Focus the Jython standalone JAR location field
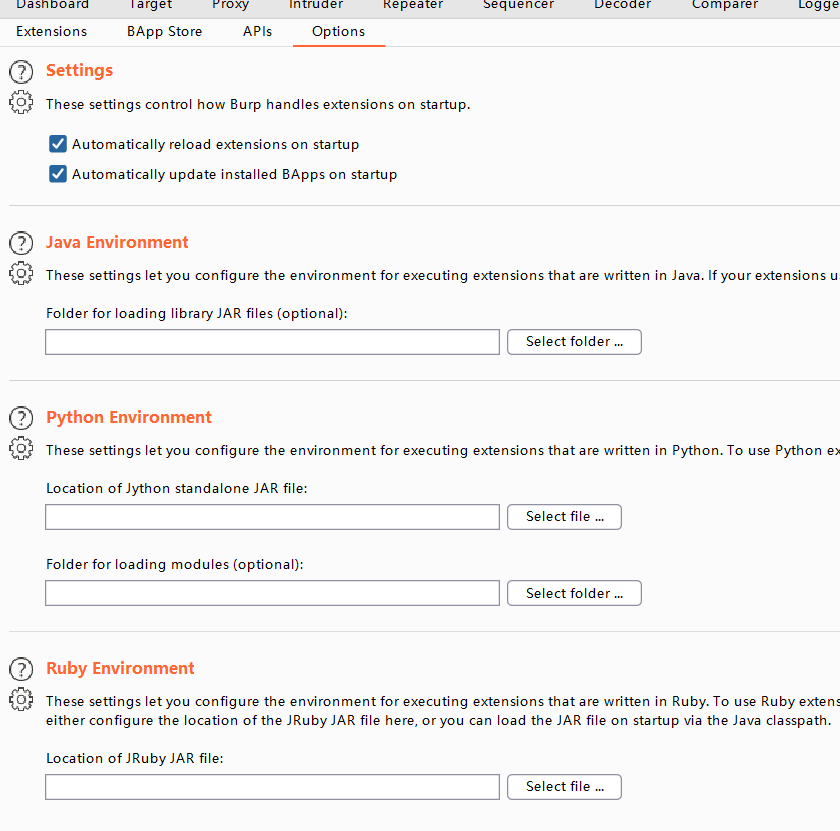840x831 pixels. (272, 517)
